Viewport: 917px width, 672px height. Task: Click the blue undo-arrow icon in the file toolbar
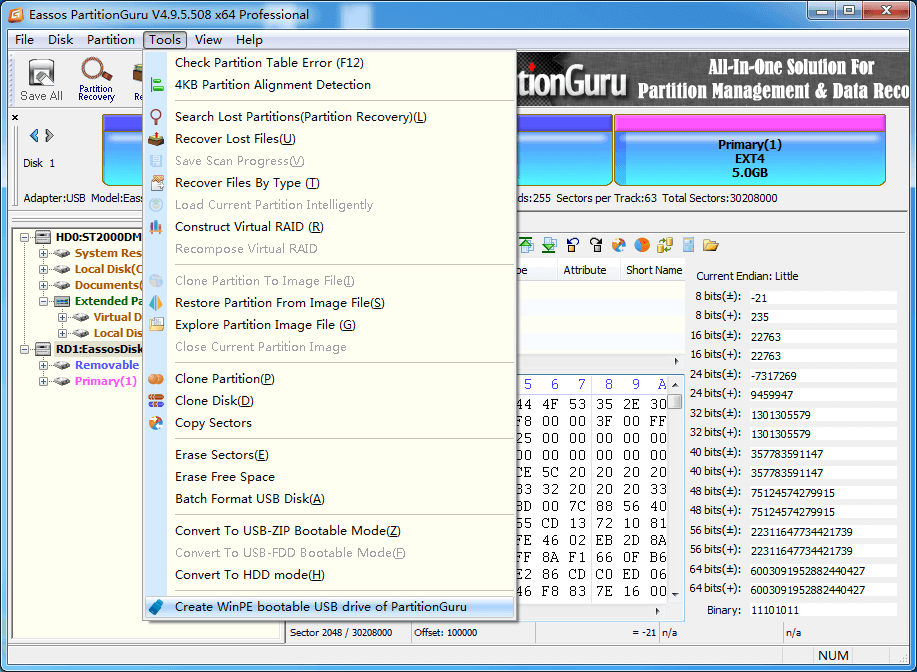[x=573, y=245]
